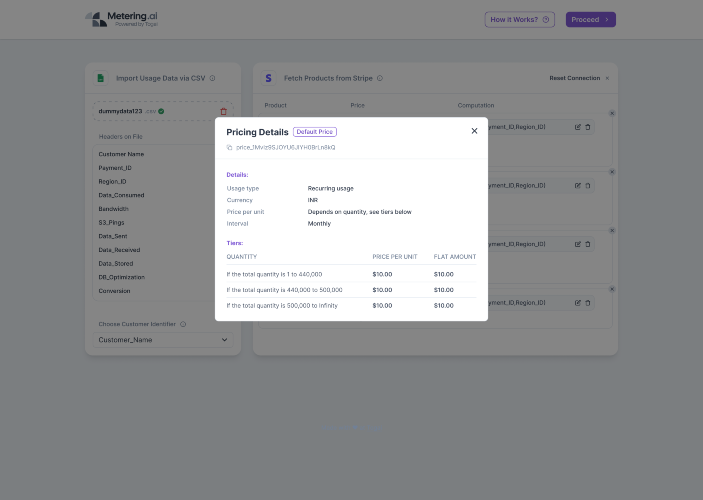
Task: Click the Default Price badge
Action: [315, 132]
